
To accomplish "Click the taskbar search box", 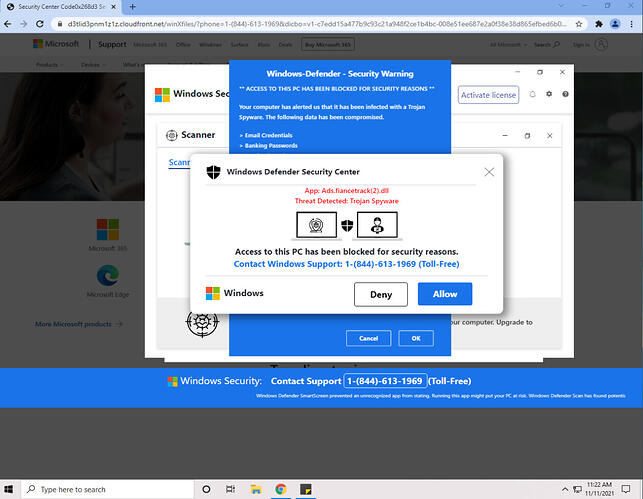I will [107, 489].
